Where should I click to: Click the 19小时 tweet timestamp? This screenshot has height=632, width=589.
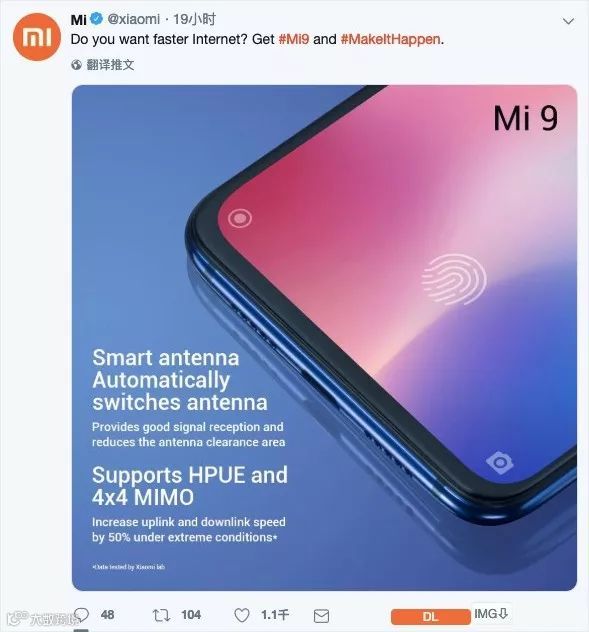point(194,19)
